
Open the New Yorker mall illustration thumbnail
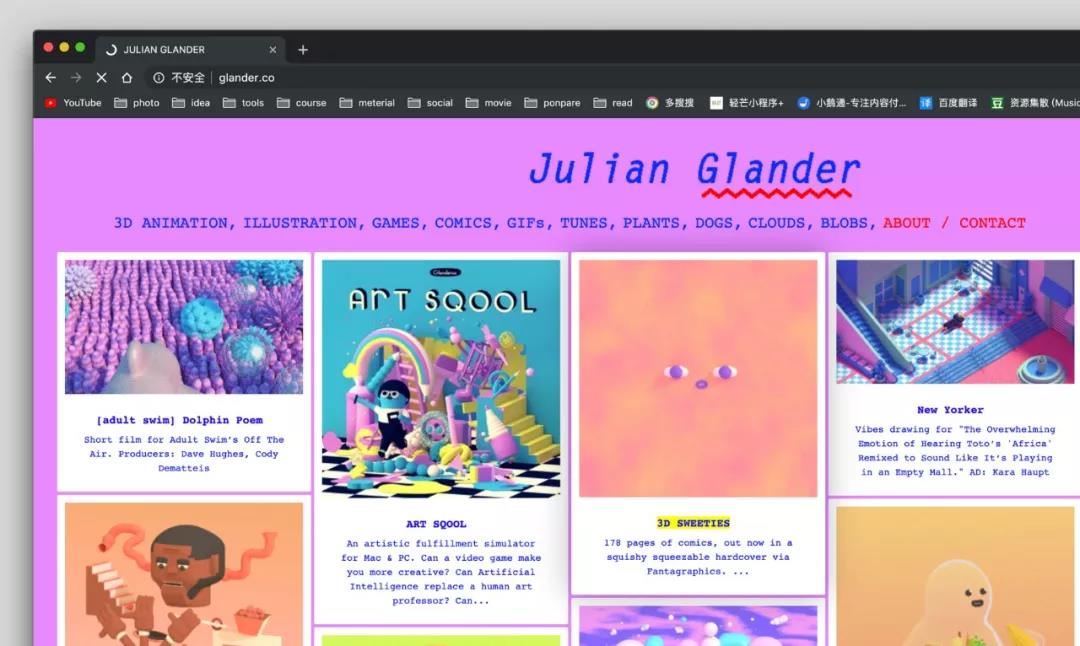point(955,322)
